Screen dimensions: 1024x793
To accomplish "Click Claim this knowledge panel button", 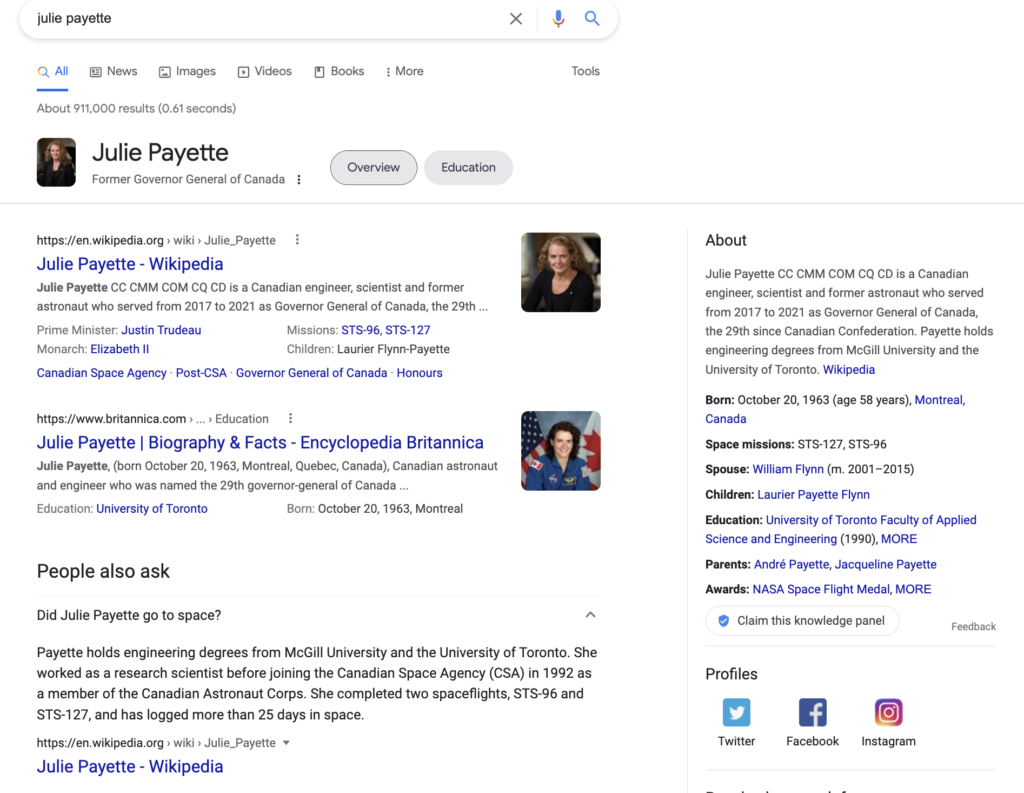I will pos(802,621).
